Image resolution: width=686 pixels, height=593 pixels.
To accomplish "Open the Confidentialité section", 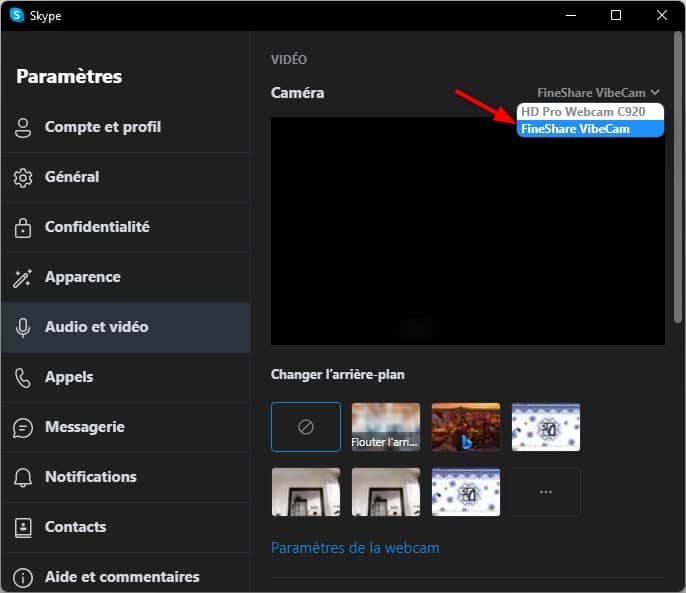I will coord(126,227).
